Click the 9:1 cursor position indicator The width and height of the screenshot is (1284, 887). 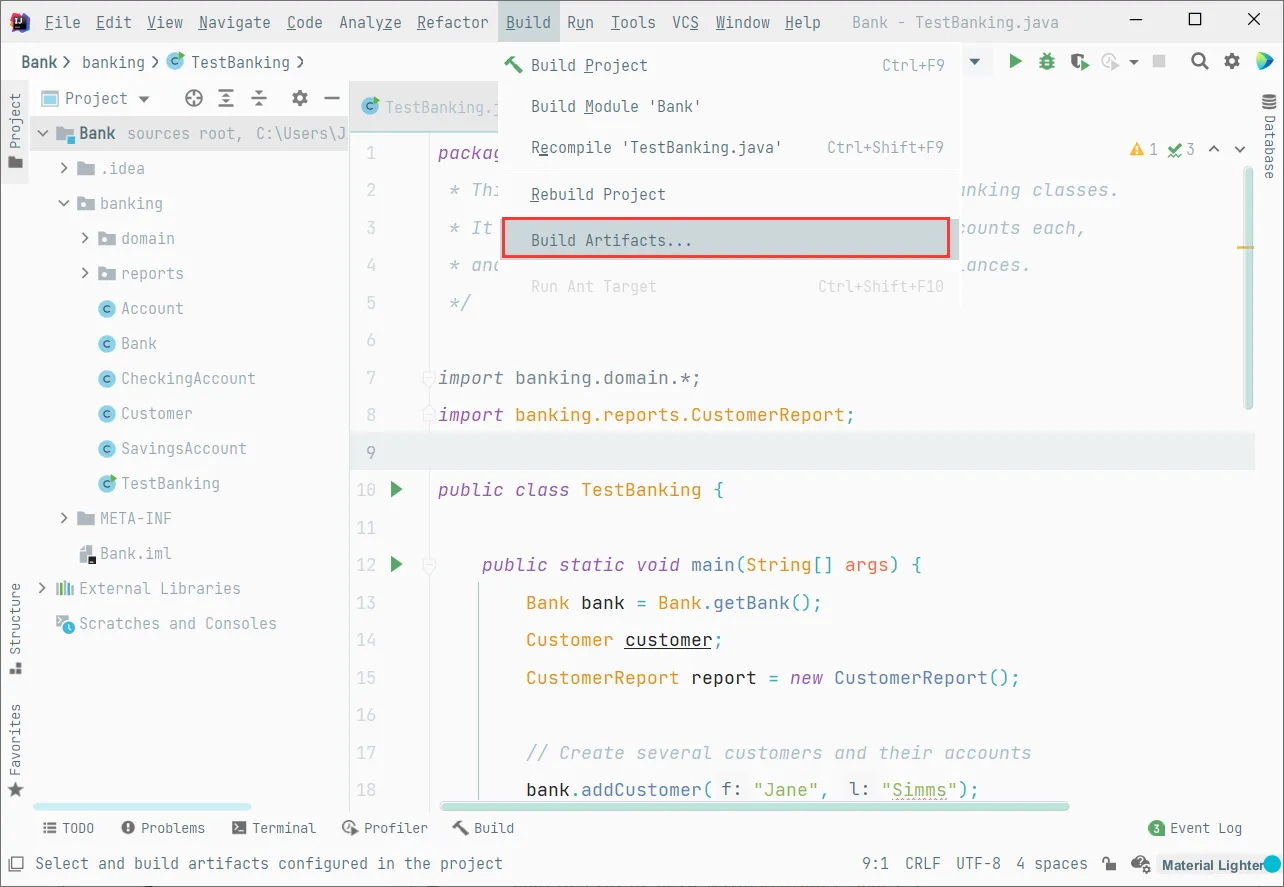875,864
